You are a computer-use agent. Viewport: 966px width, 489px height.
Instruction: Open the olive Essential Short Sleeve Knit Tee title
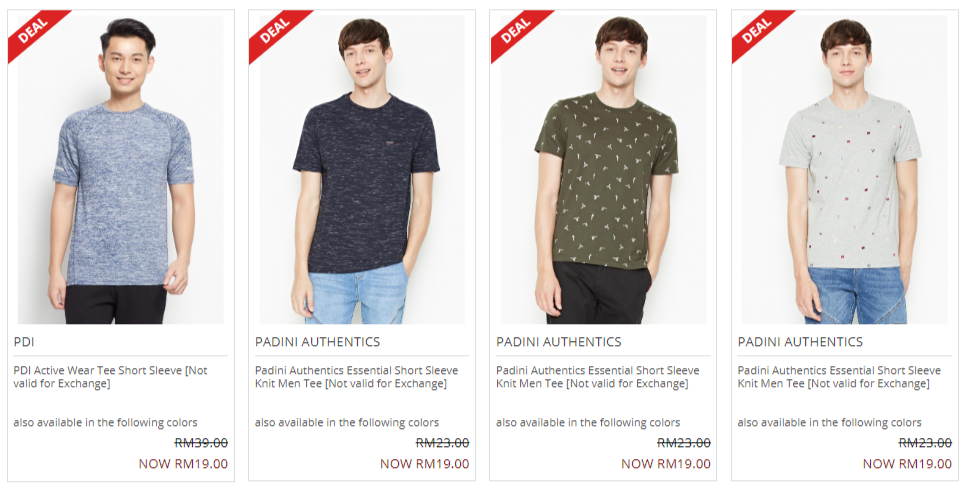(x=598, y=377)
